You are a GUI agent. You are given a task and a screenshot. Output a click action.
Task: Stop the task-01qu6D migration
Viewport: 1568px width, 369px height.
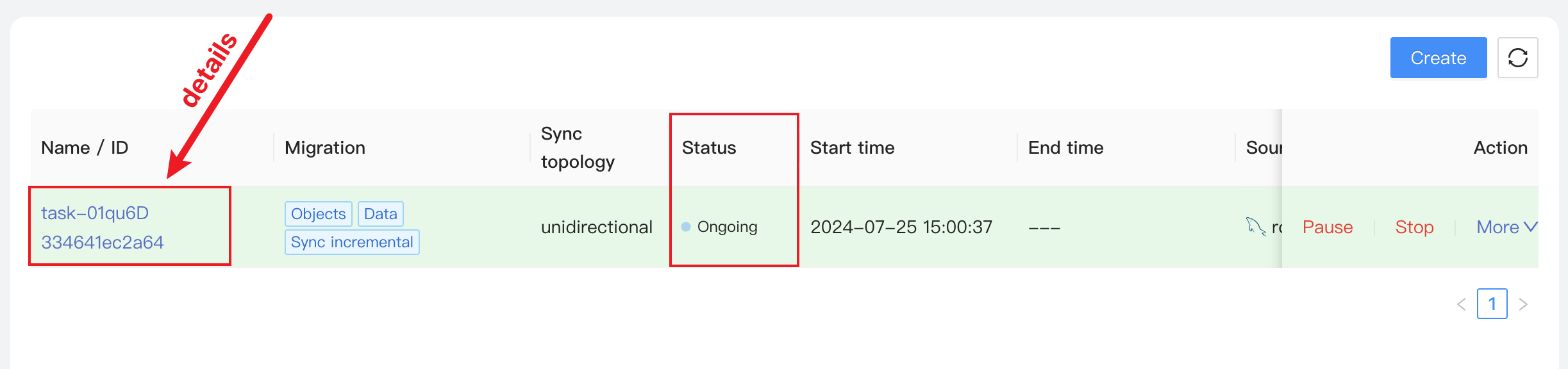(1414, 227)
